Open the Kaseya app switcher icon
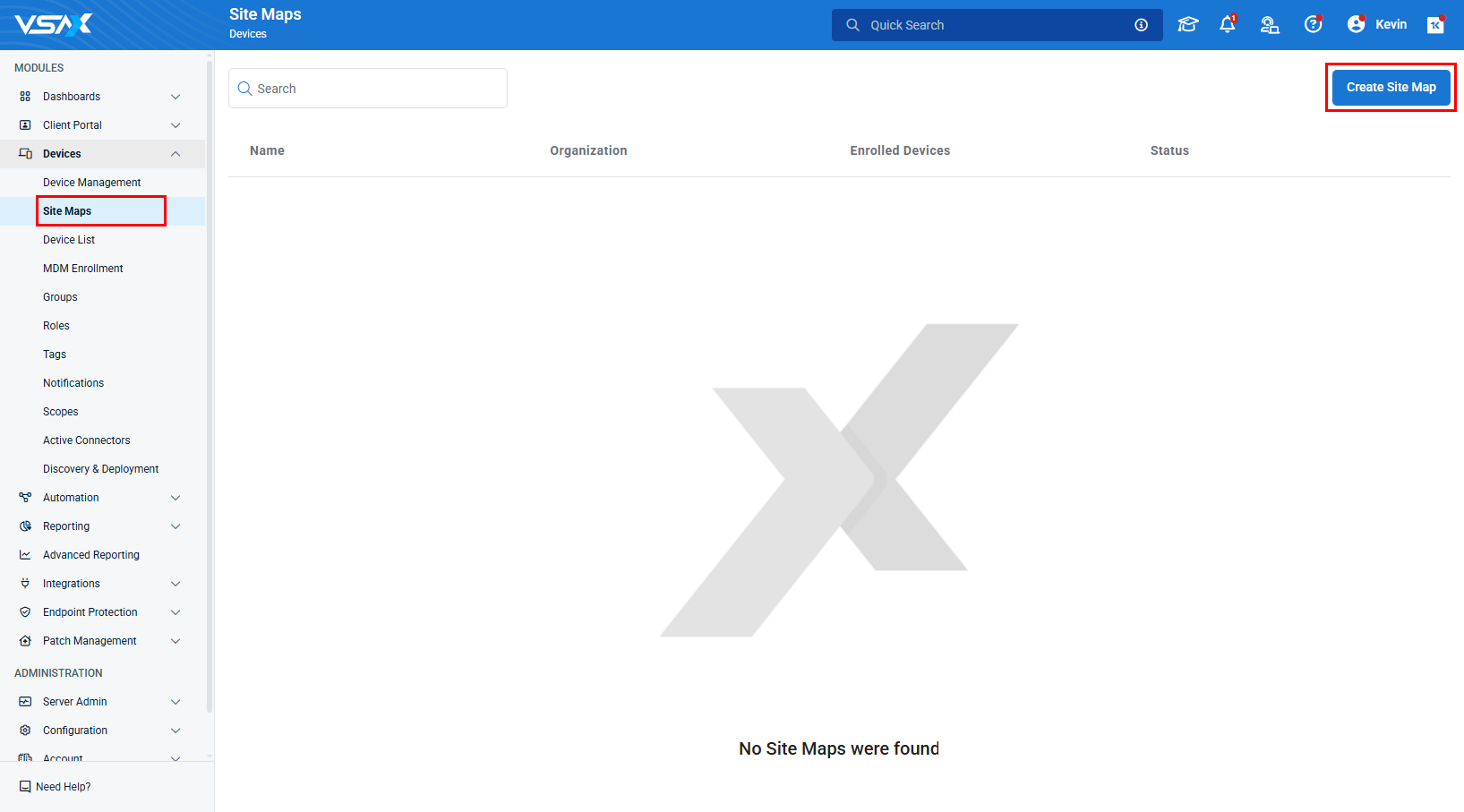 pos(1436,24)
